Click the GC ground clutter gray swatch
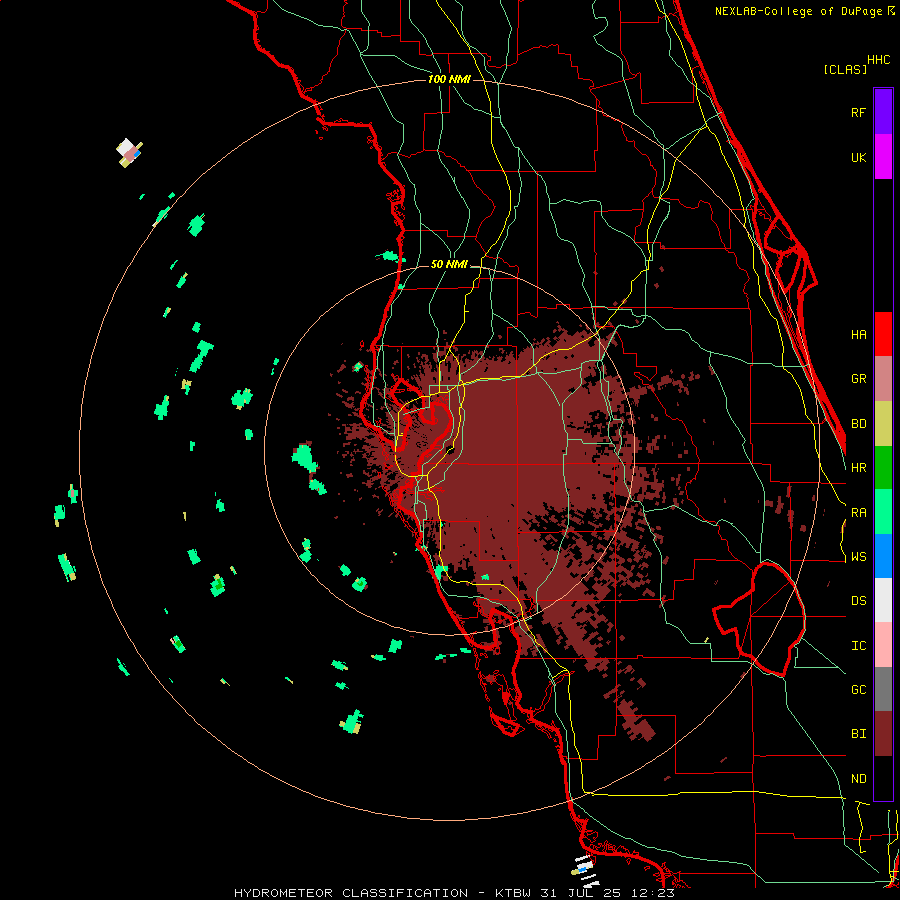The width and height of the screenshot is (900, 900). 883,689
